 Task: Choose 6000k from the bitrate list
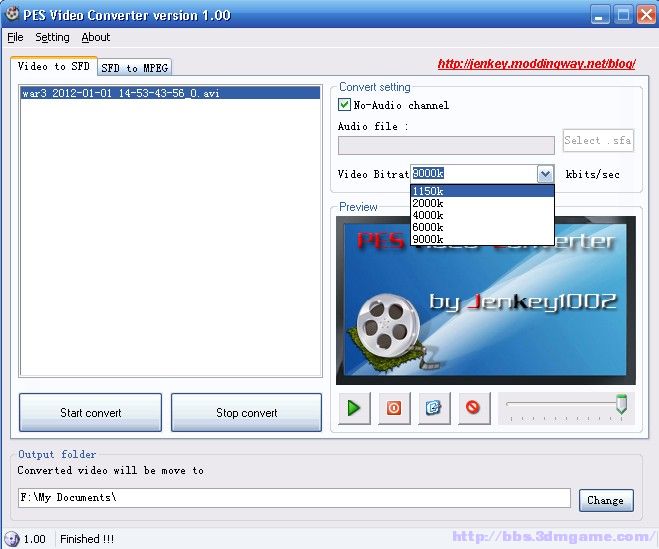[x=482, y=227]
